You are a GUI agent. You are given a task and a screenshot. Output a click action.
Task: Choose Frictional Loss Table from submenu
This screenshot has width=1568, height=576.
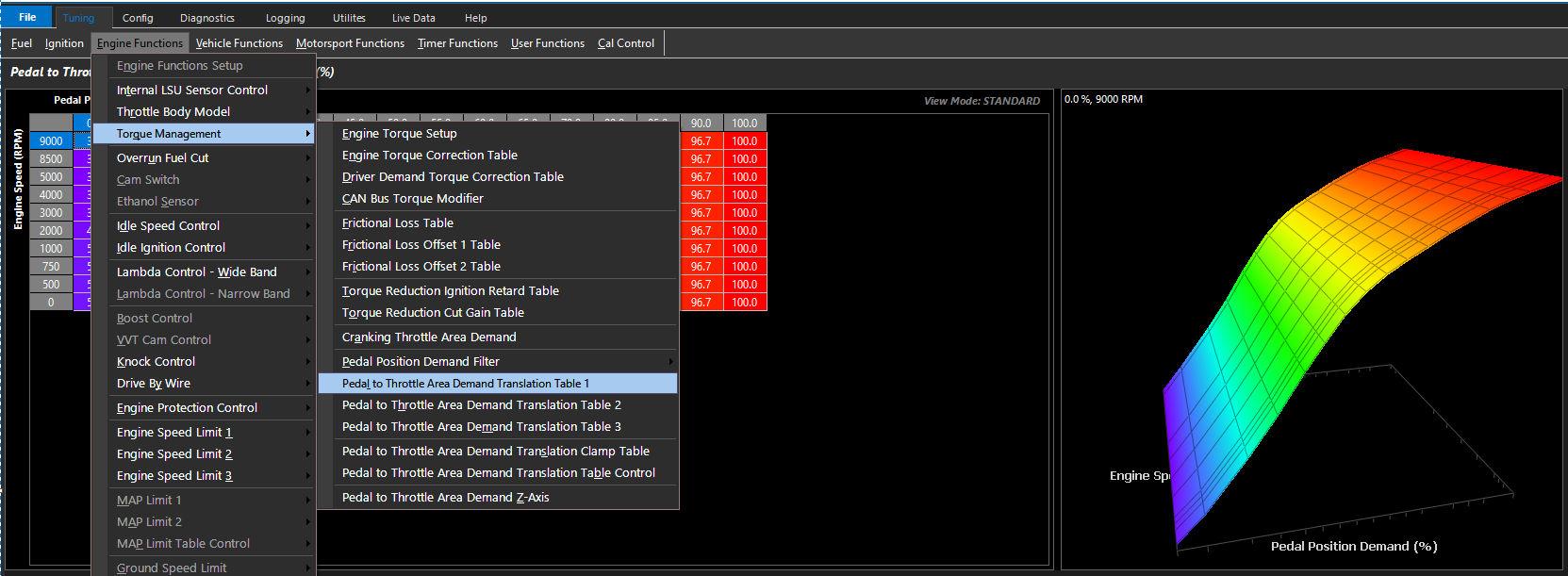(x=397, y=223)
